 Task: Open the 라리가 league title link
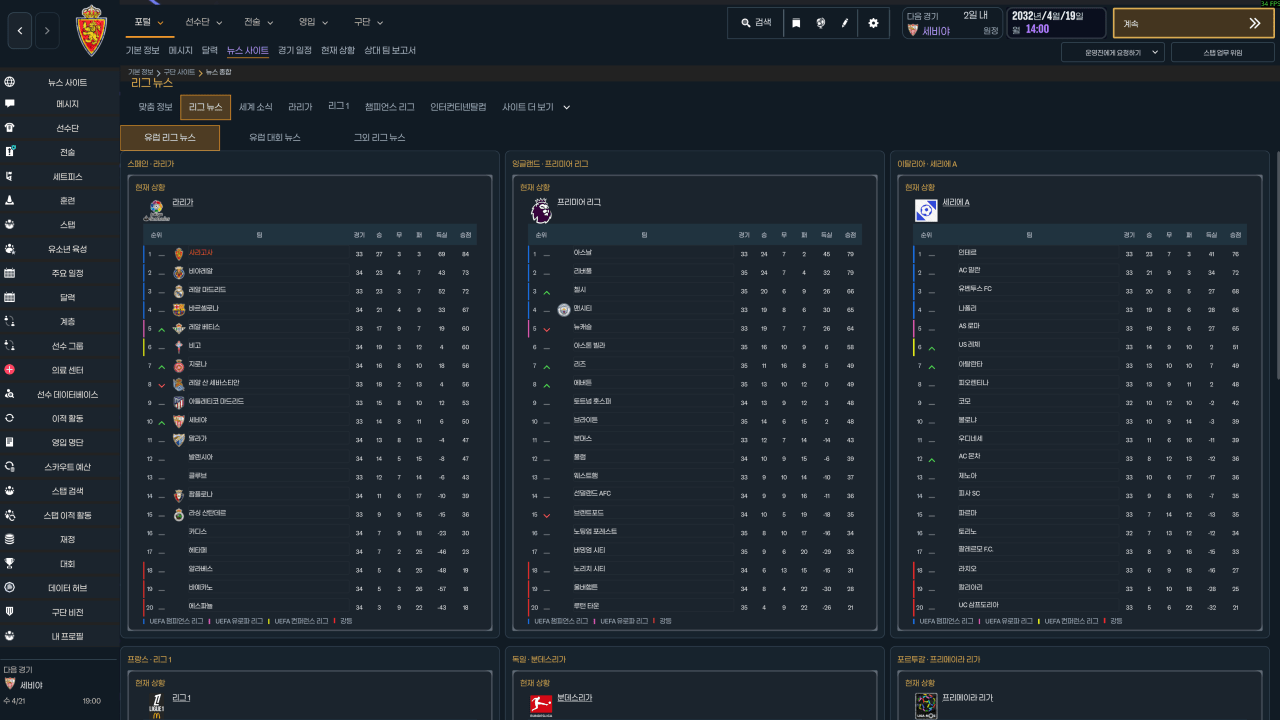183,202
